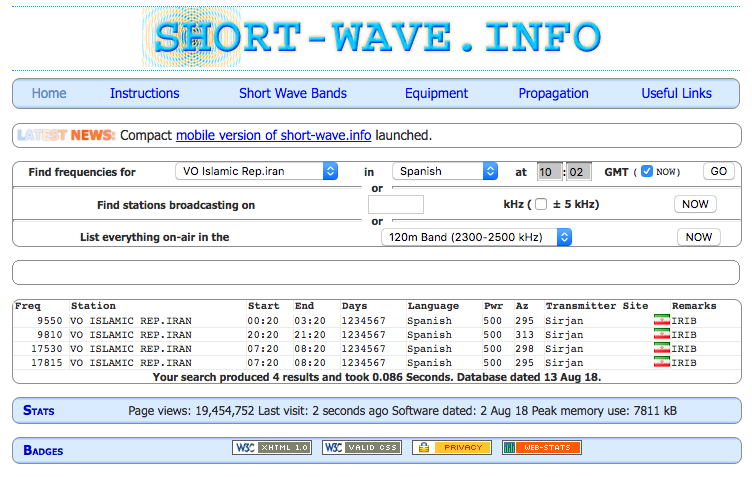Click the Remarks column header
The image size is (752, 477).
(694, 306)
